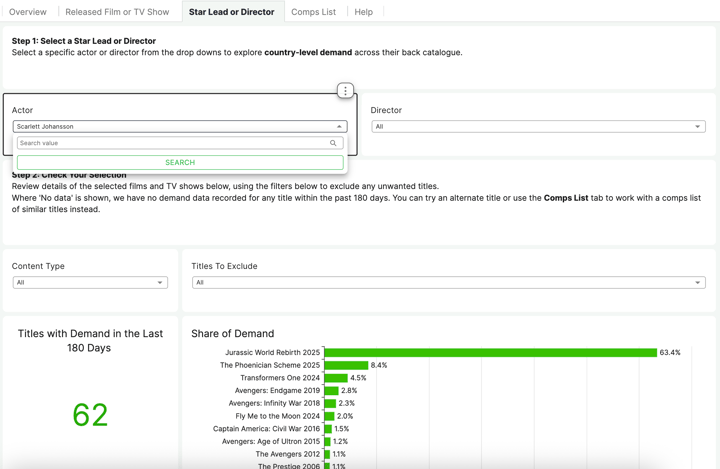720x469 pixels.
Task: Click the Avengers: Infinity War 2018 bar
Action: [330, 404]
